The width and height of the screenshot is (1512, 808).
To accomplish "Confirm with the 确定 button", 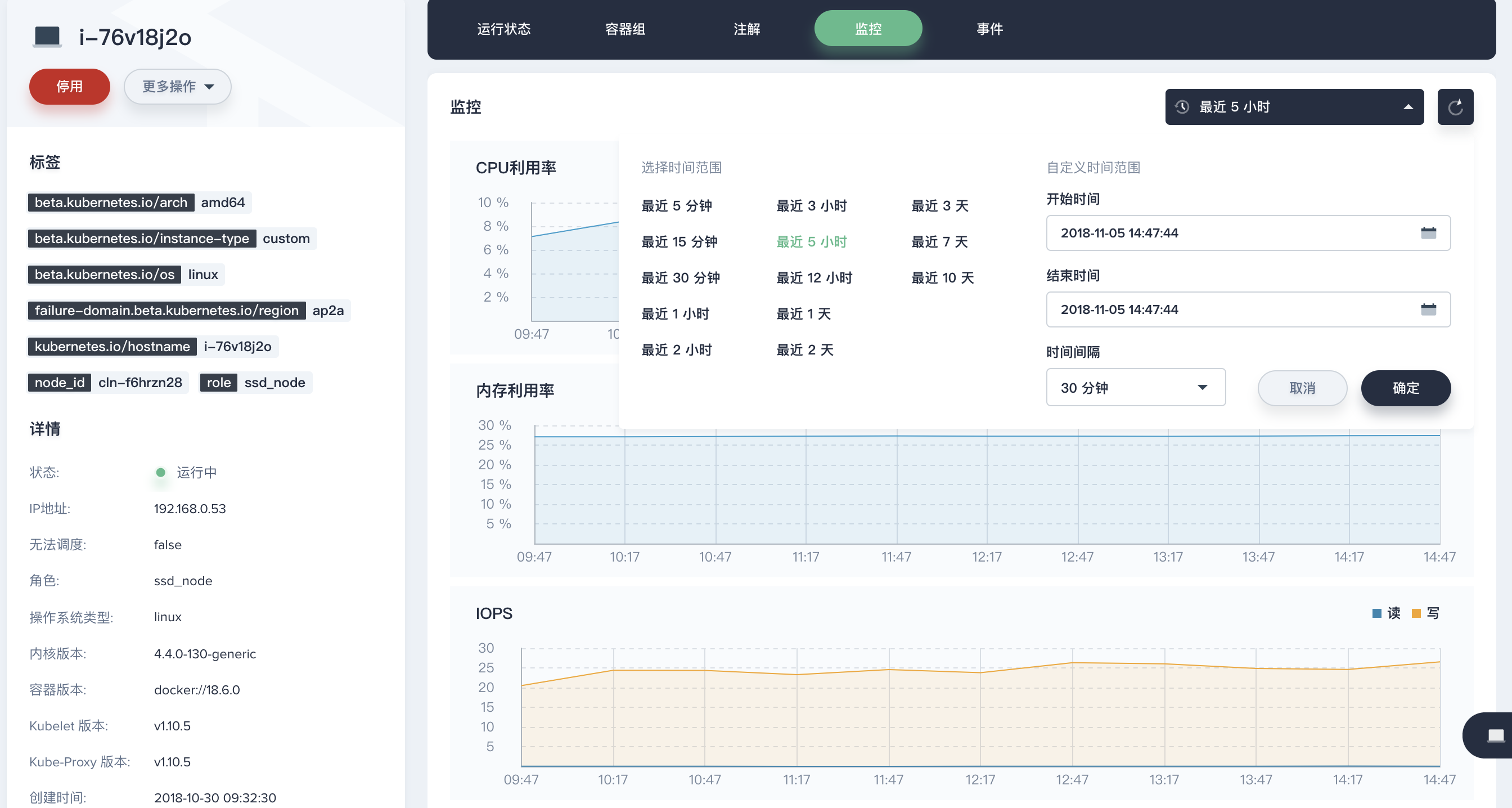I will click(1405, 388).
